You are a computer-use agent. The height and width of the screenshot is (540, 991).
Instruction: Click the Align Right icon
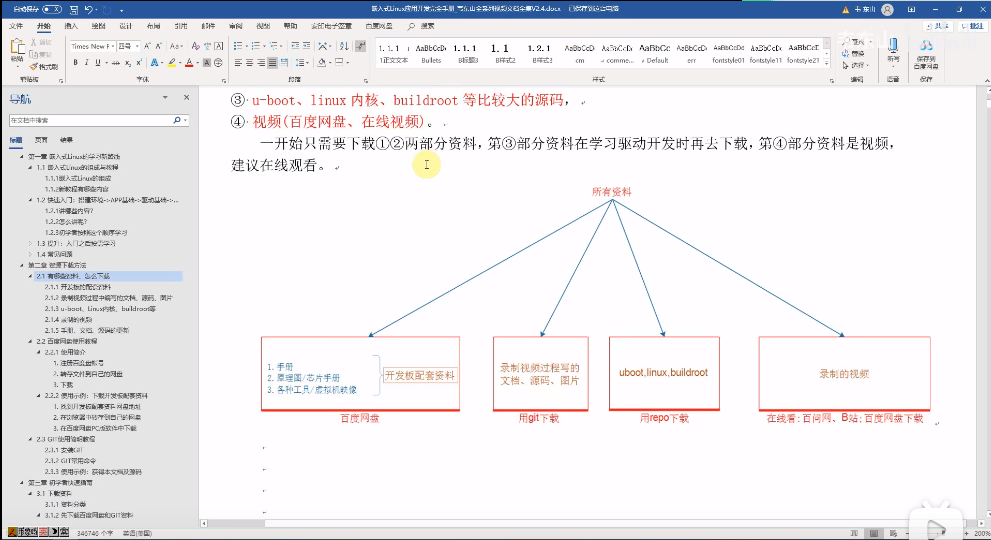point(261,63)
